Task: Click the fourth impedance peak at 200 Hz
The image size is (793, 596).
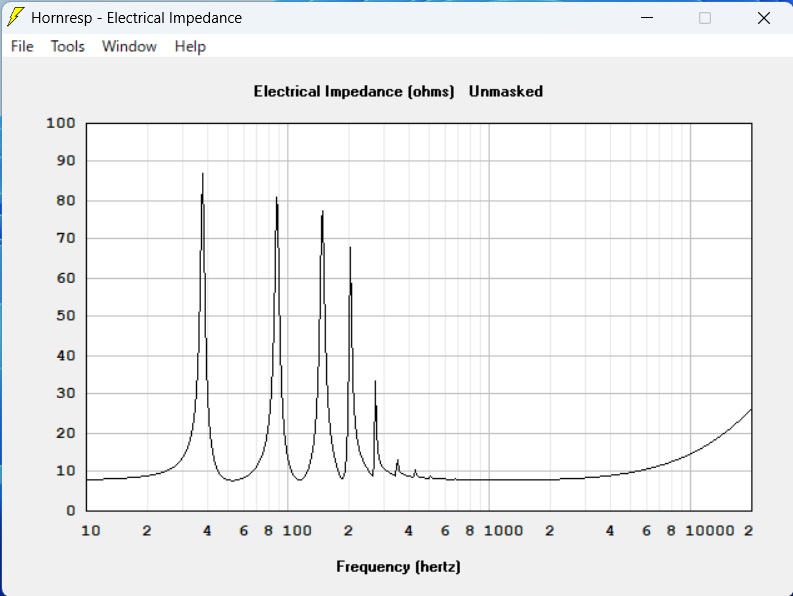Action: point(350,250)
